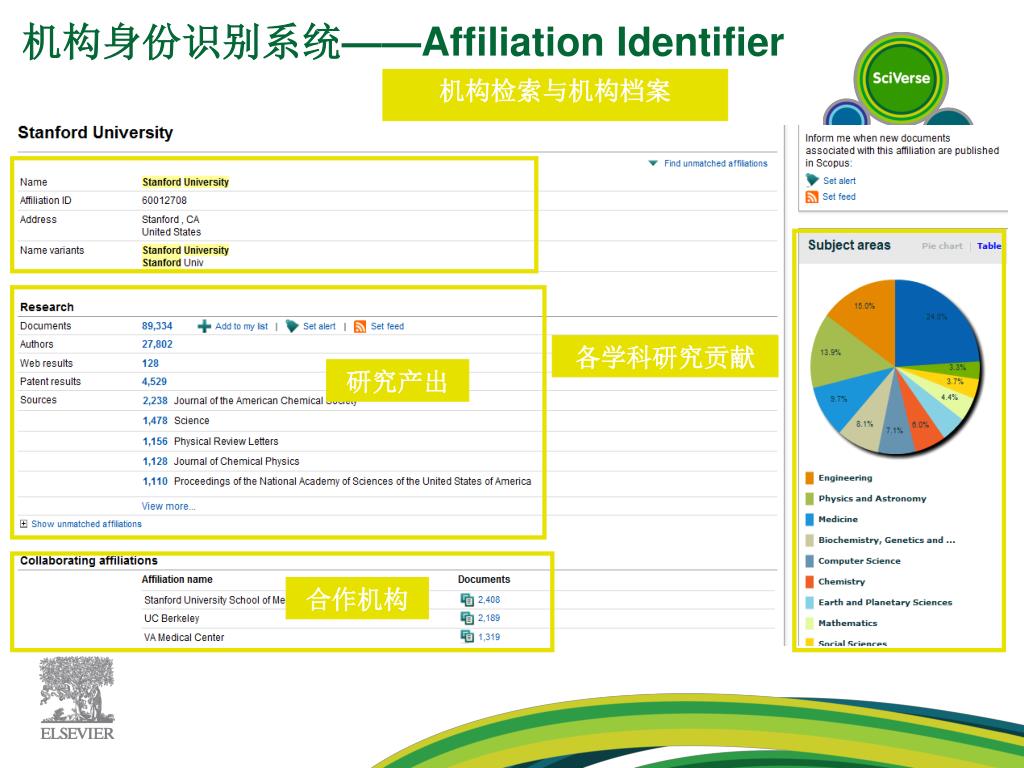Click documents icon in UC Berkeley row
The image size is (1024, 768).
[467, 618]
